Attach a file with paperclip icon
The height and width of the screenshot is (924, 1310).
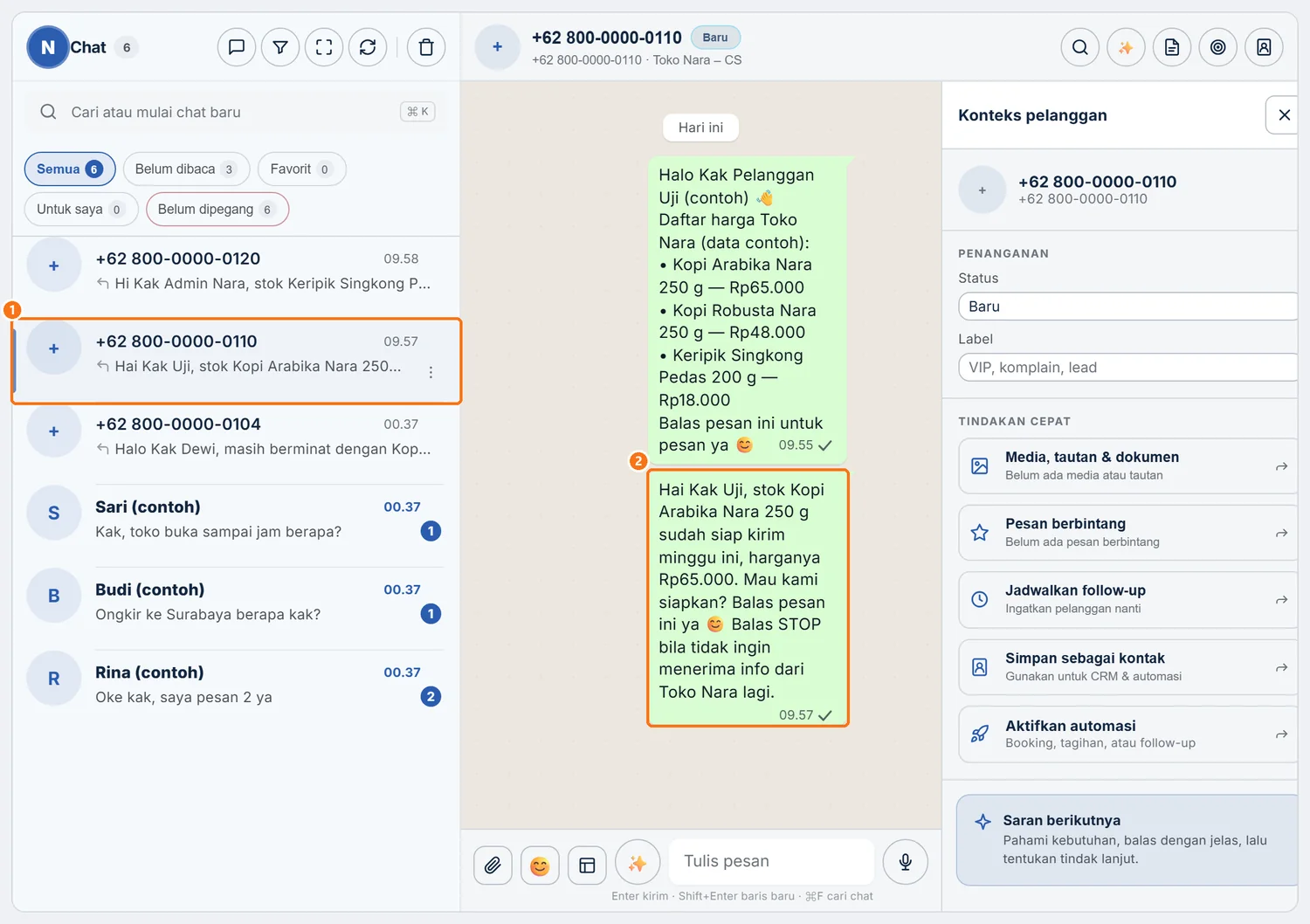point(493,865)
